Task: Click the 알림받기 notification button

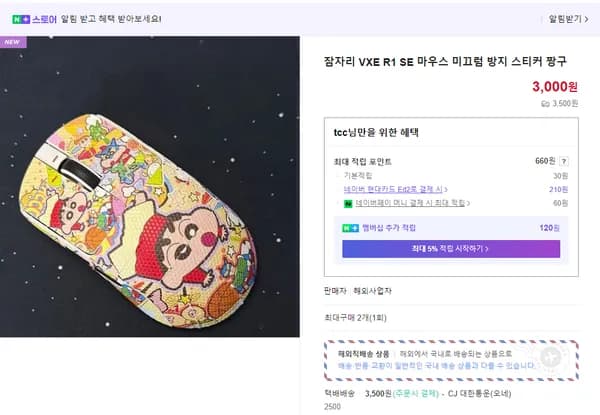Action: 567,18
